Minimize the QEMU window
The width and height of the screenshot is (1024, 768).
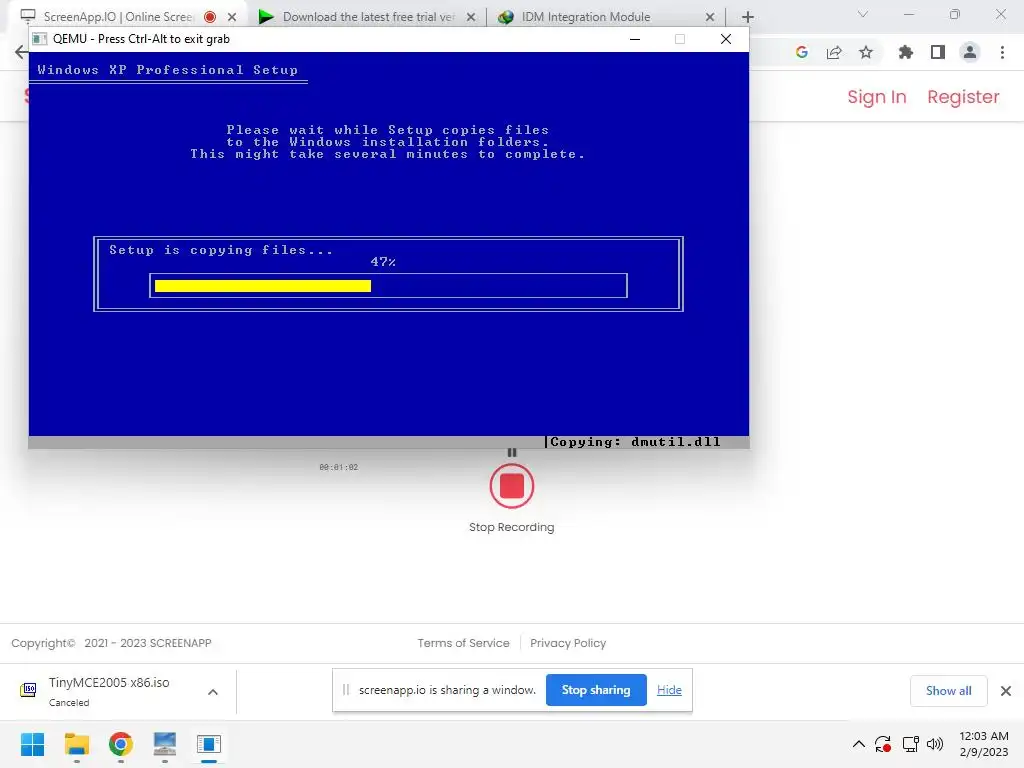pyautogui.click(x=635, y=39)
